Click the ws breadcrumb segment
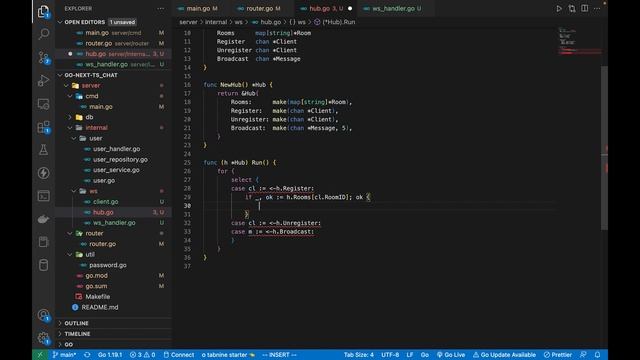The width and height of the screenshot is (640, 360). [238, 22]
